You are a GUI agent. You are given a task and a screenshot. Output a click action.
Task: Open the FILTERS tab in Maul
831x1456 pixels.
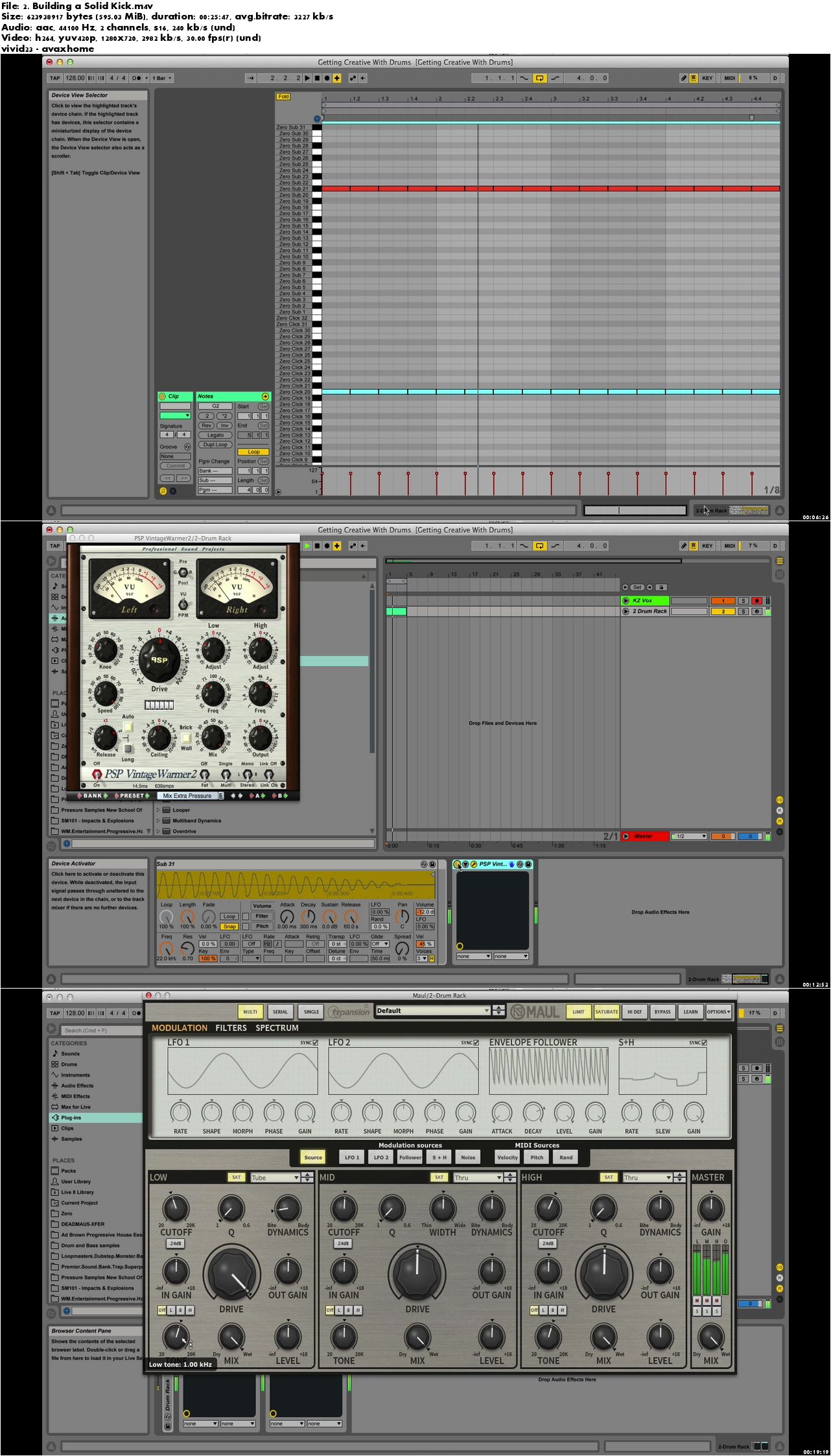[x=231, y=1027]
